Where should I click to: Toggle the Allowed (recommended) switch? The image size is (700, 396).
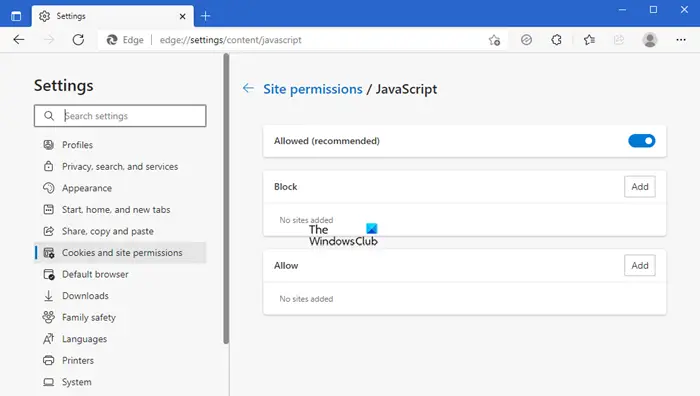point(642,141)
